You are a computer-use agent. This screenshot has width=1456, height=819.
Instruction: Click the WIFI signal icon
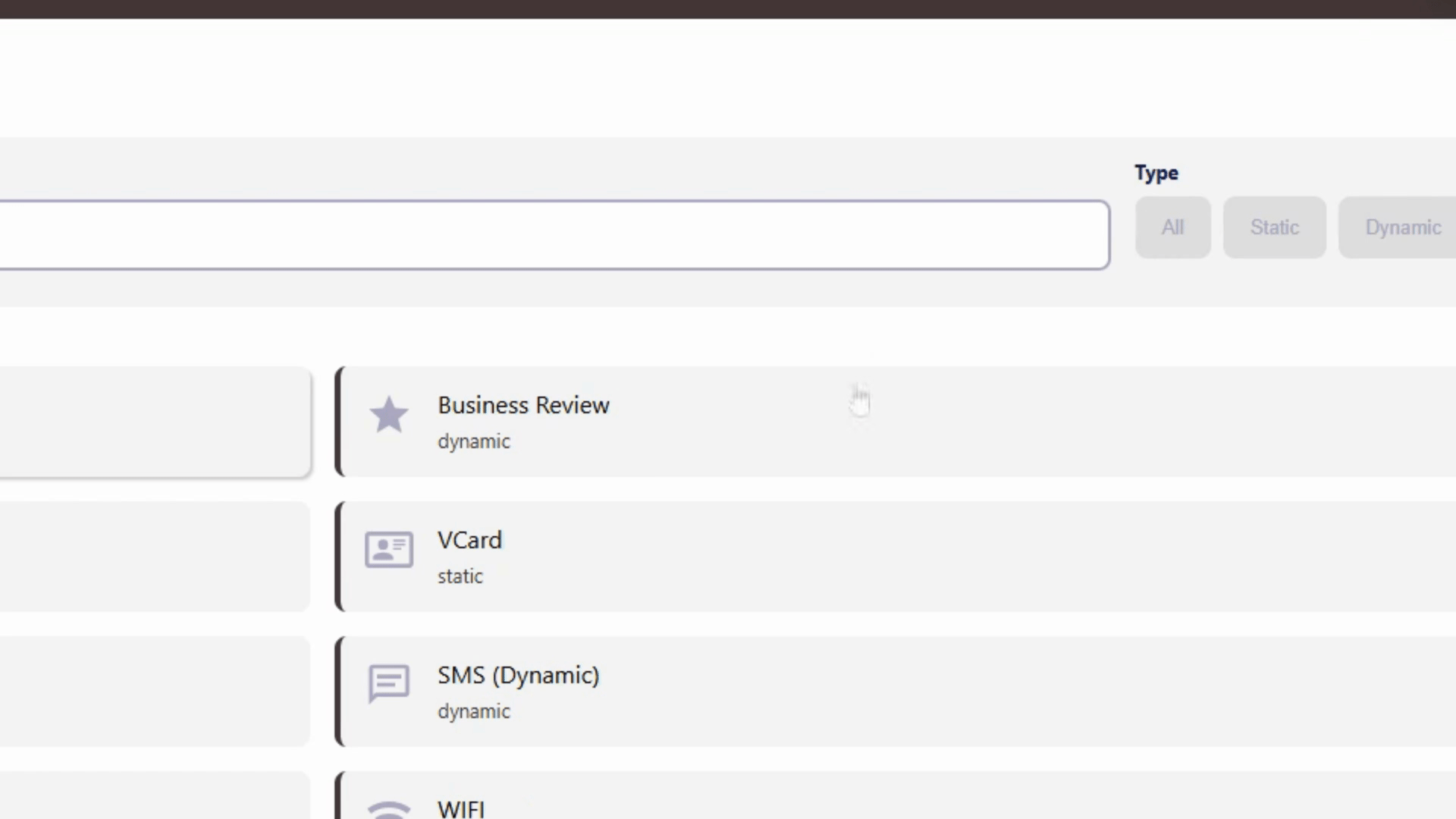pyautogui.click(x=389, y=810)
